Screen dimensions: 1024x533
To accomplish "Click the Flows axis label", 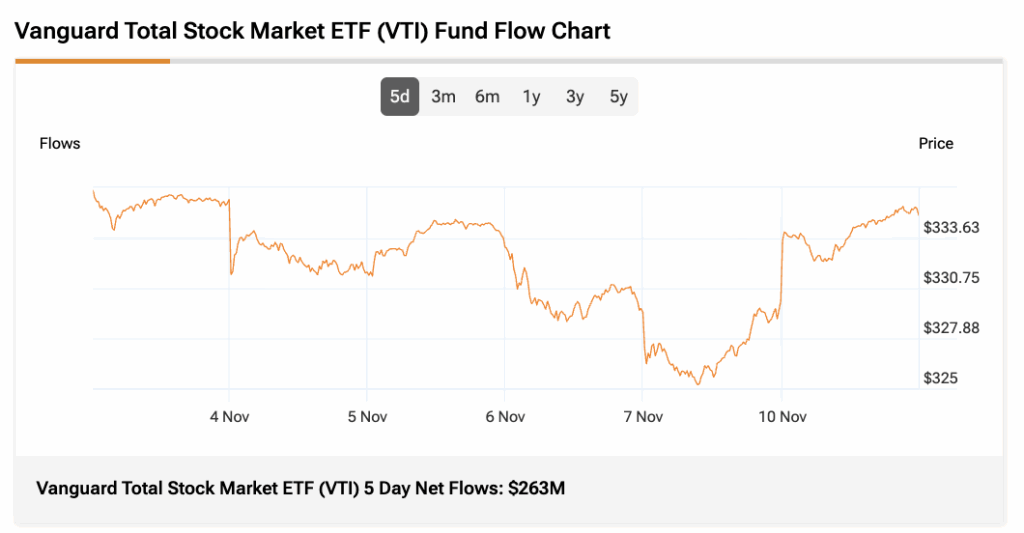I will point(60,143).
